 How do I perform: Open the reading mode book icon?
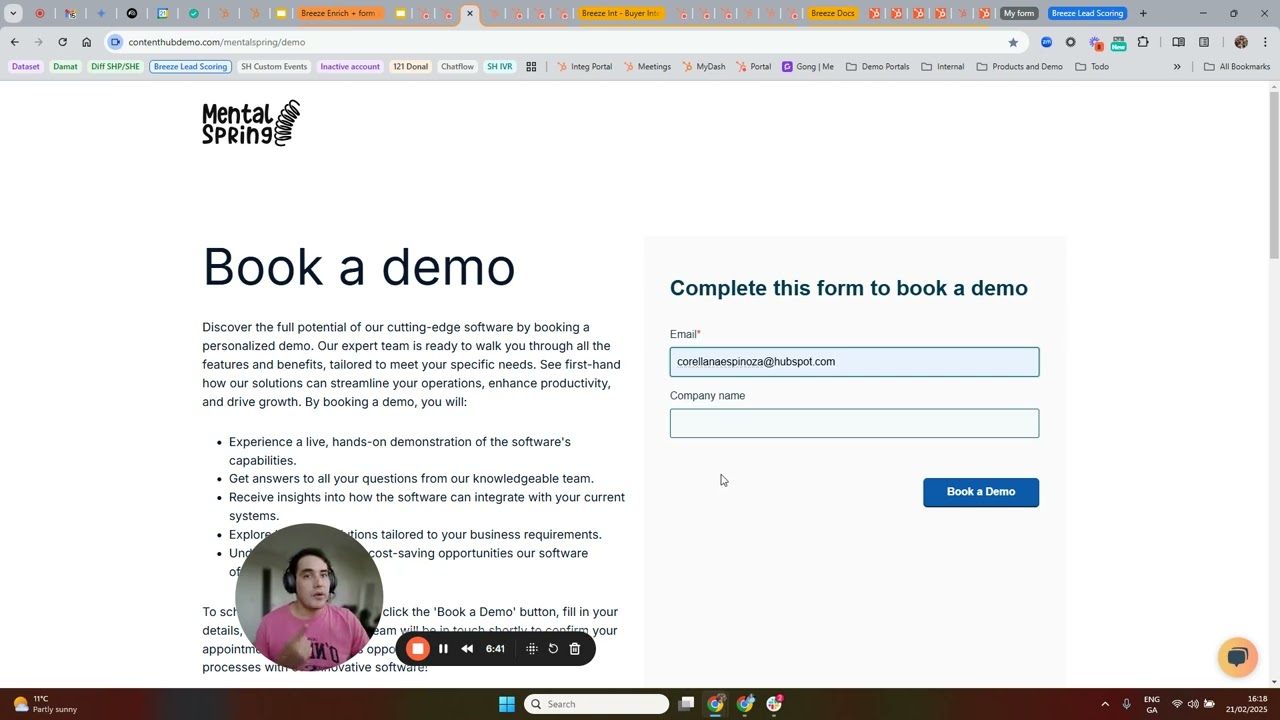pyautogui.click(x=1178, y=42)
